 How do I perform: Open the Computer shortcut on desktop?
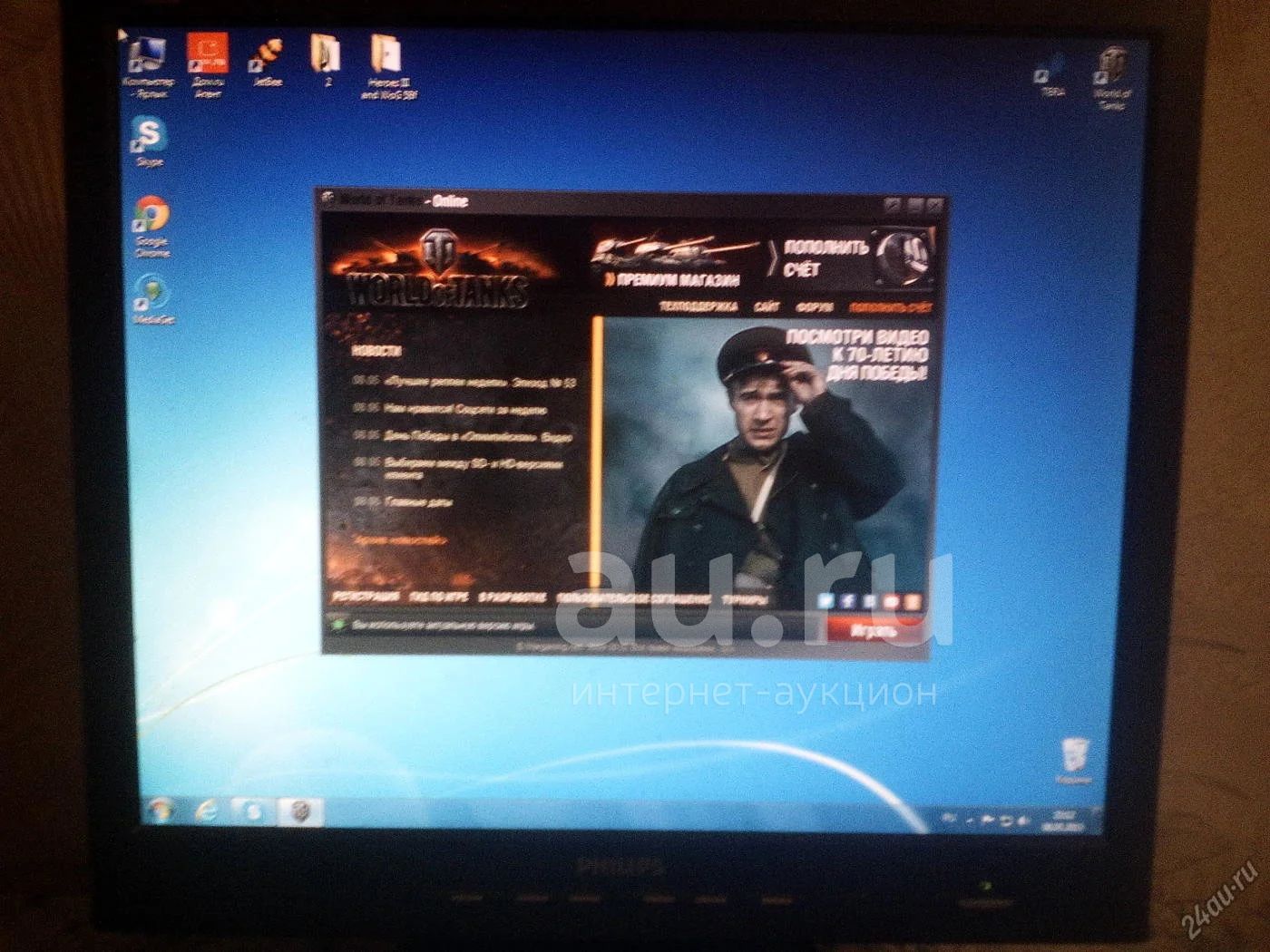[146, 67]
